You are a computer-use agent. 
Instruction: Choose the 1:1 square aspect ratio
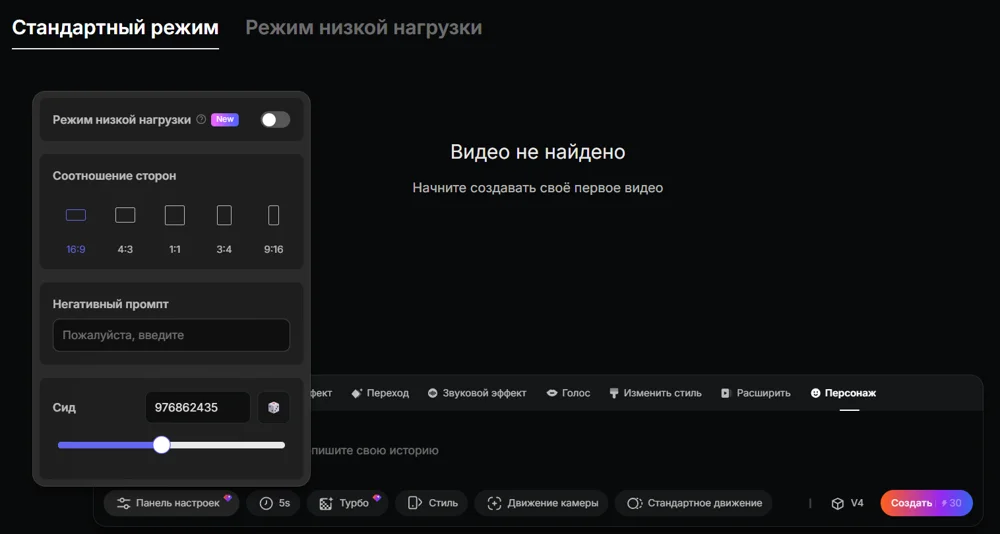point(175,215)
